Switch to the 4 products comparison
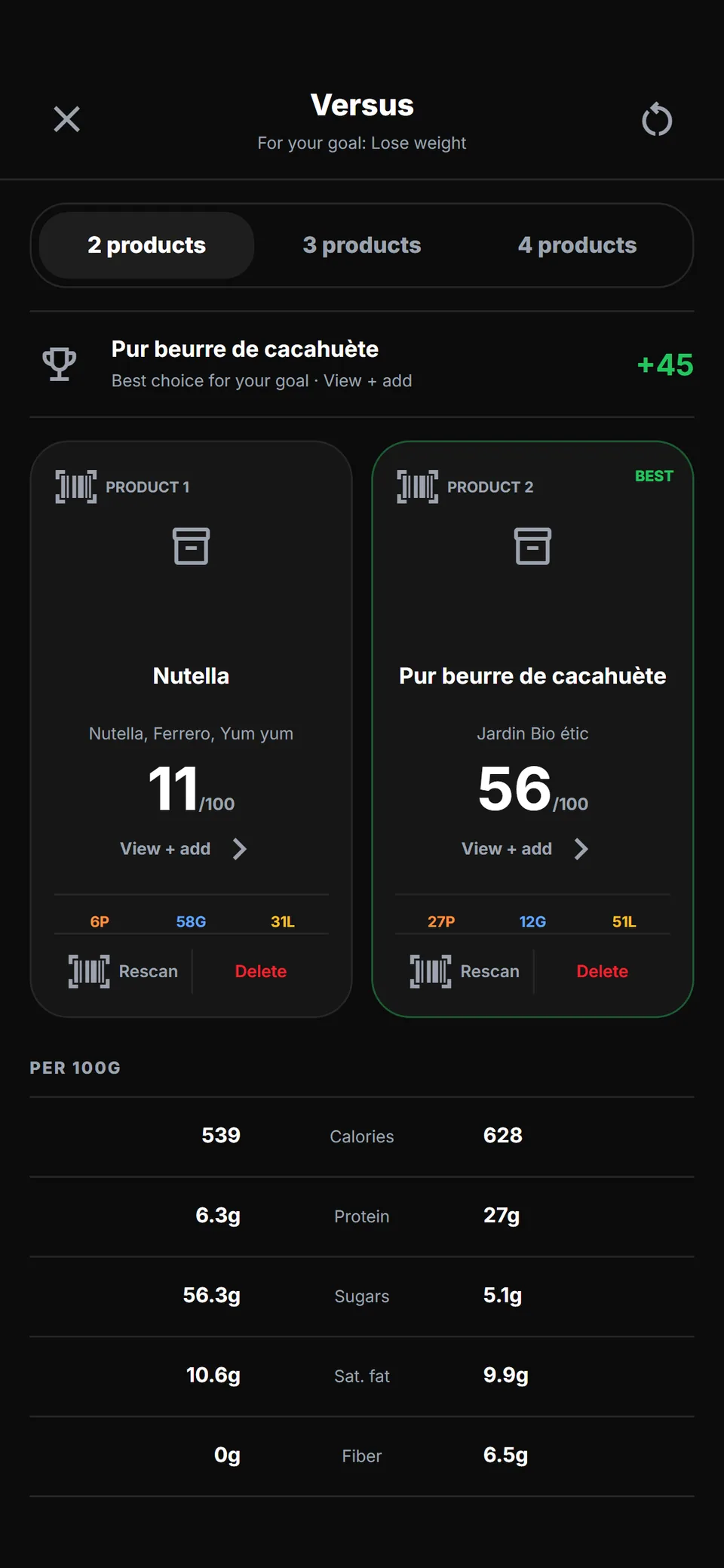The image size is (724, 1568). tap(578, 245)
